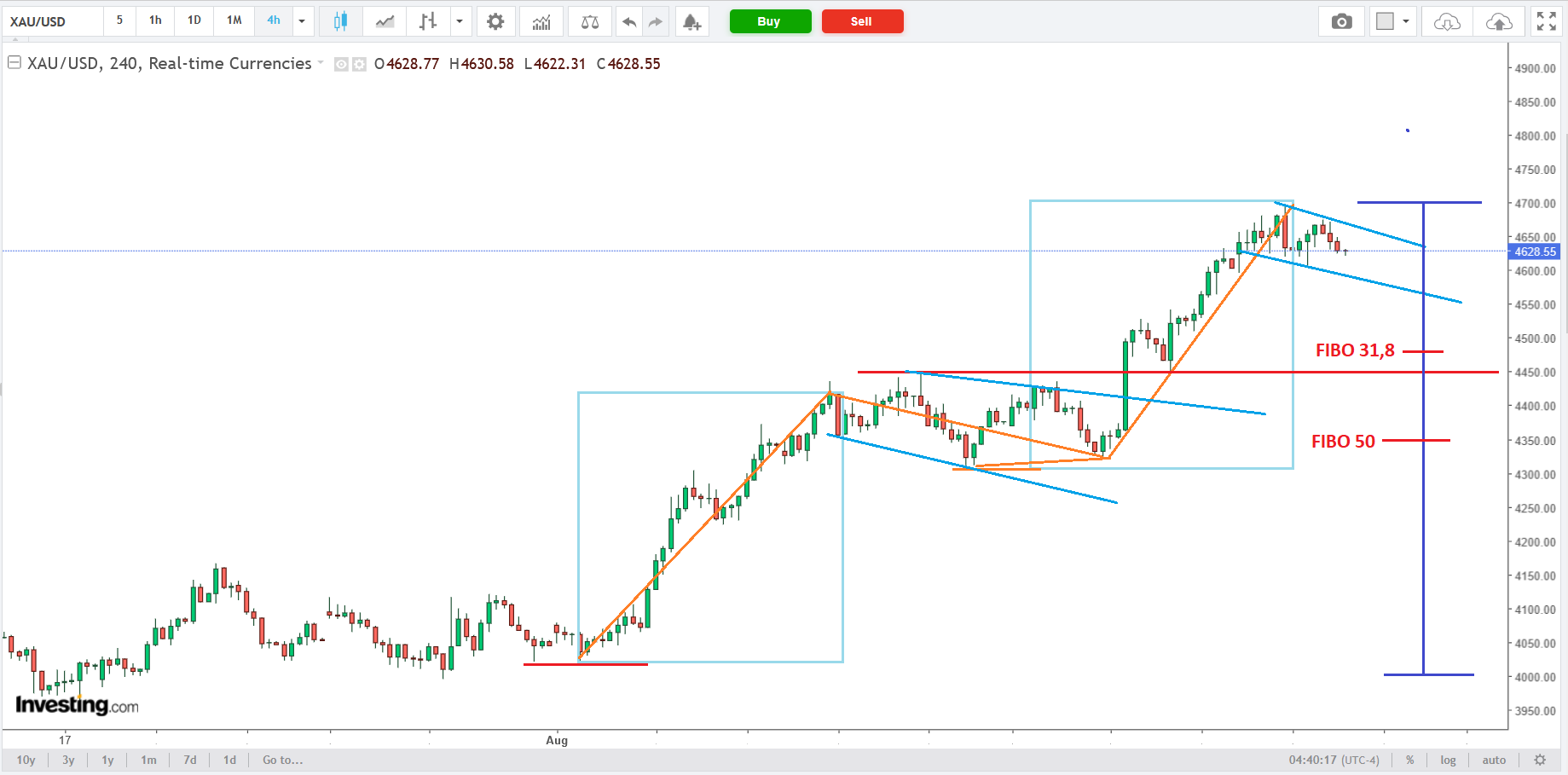The height and width of the screenshot is (775, 1568).
Task: Open the indicators icon
Action: coord(541,21)
